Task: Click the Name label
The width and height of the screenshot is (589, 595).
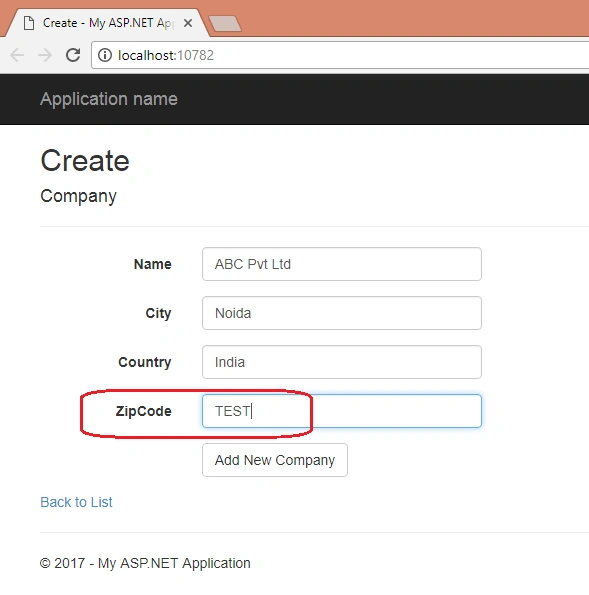Action: tap(153, 264)
